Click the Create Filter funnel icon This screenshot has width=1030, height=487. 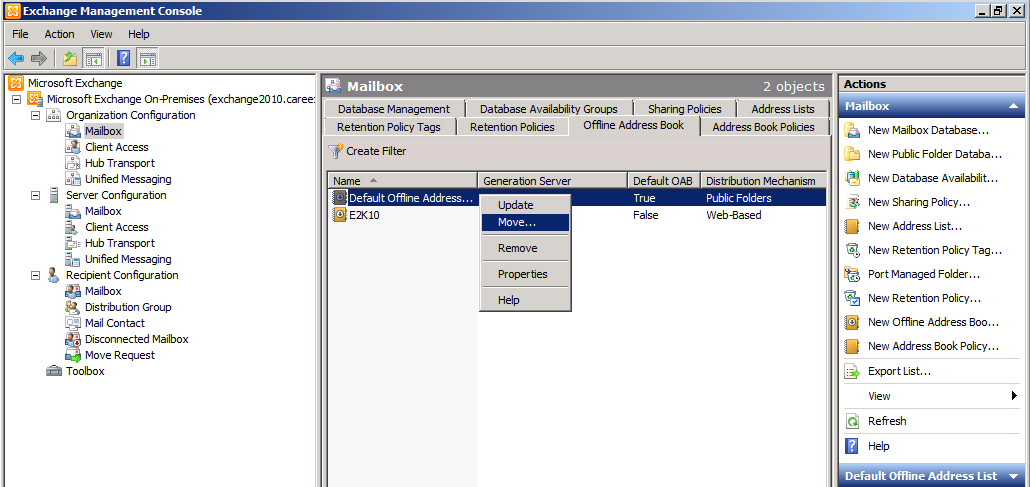pos(336,151)
